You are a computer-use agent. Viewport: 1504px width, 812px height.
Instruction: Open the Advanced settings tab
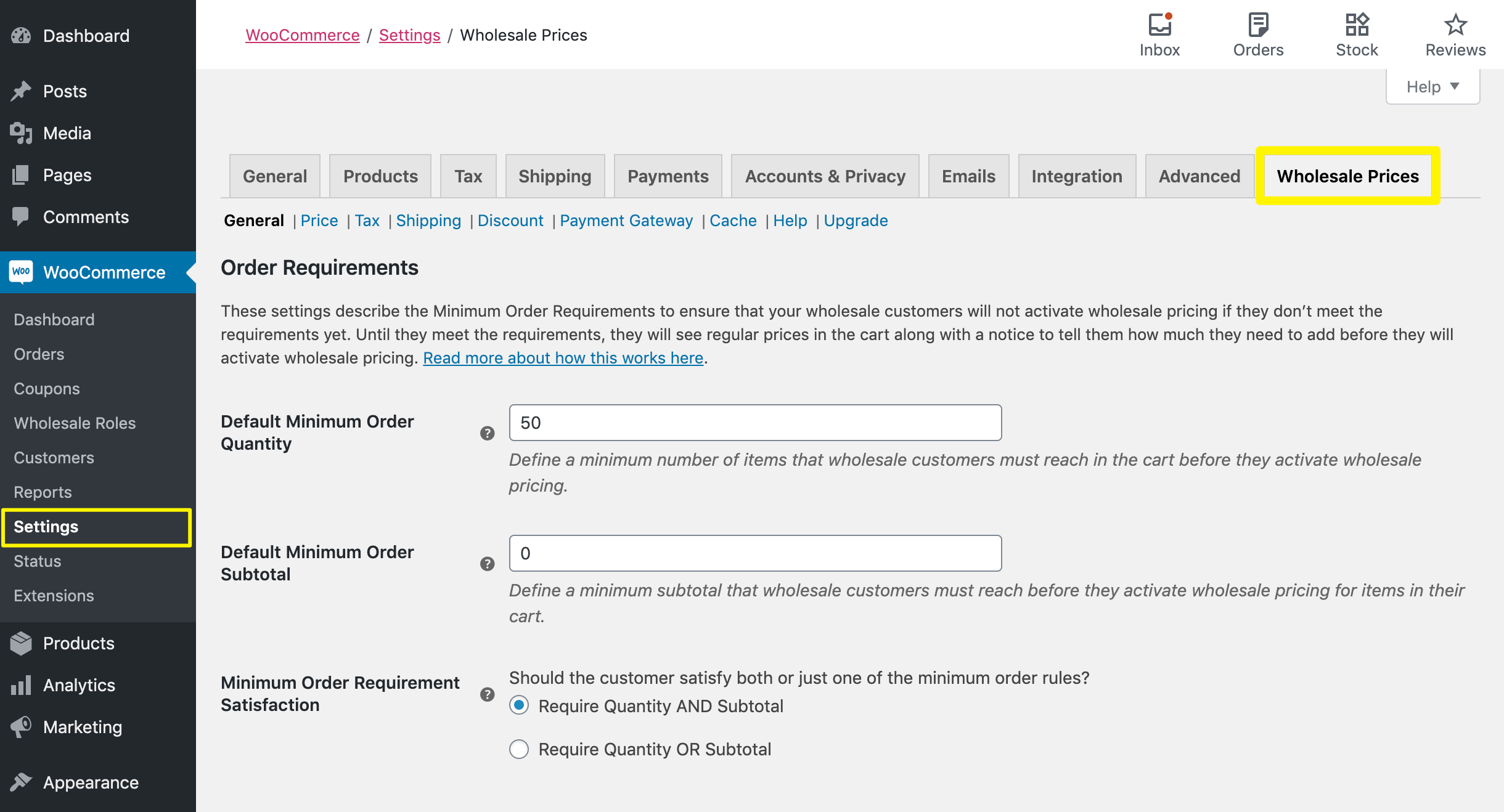coord(1200,176)
